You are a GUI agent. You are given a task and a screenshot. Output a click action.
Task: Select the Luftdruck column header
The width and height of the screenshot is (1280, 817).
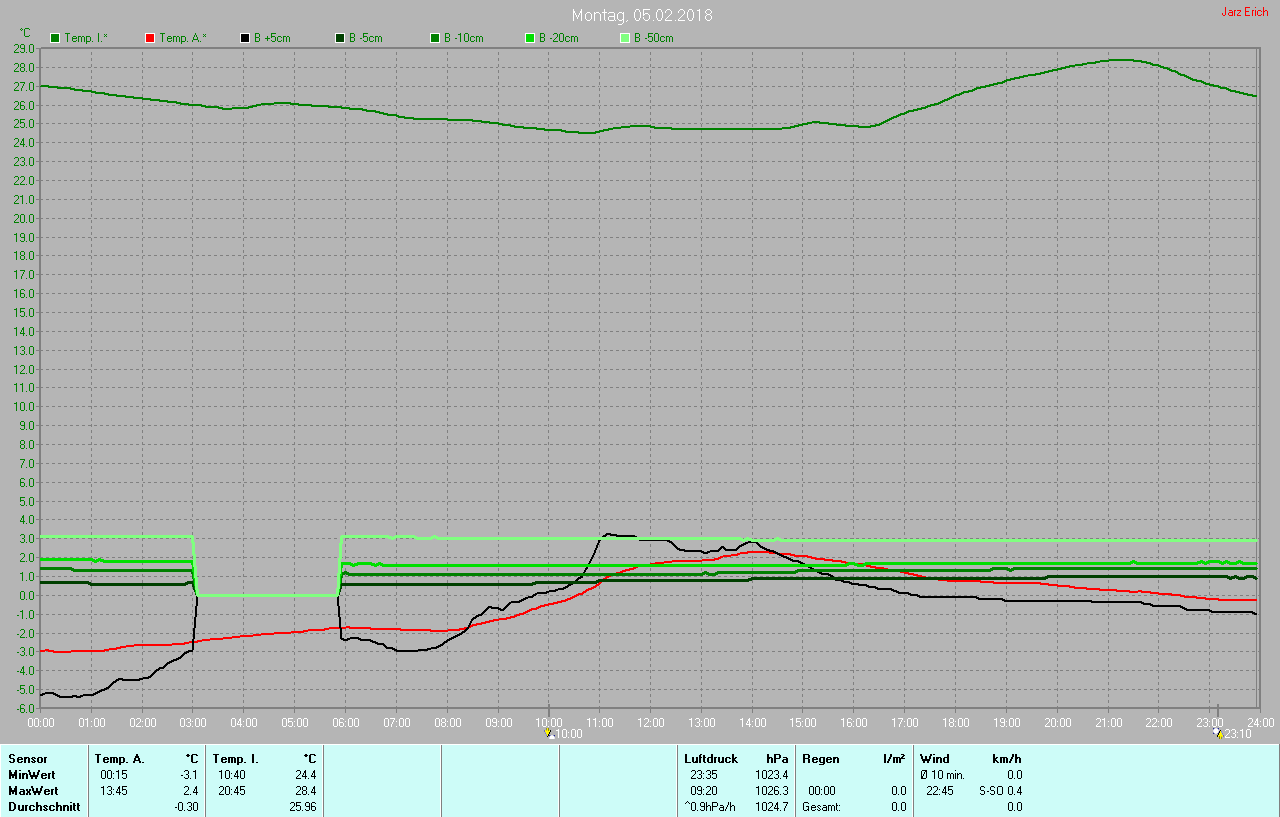point(709,759)
